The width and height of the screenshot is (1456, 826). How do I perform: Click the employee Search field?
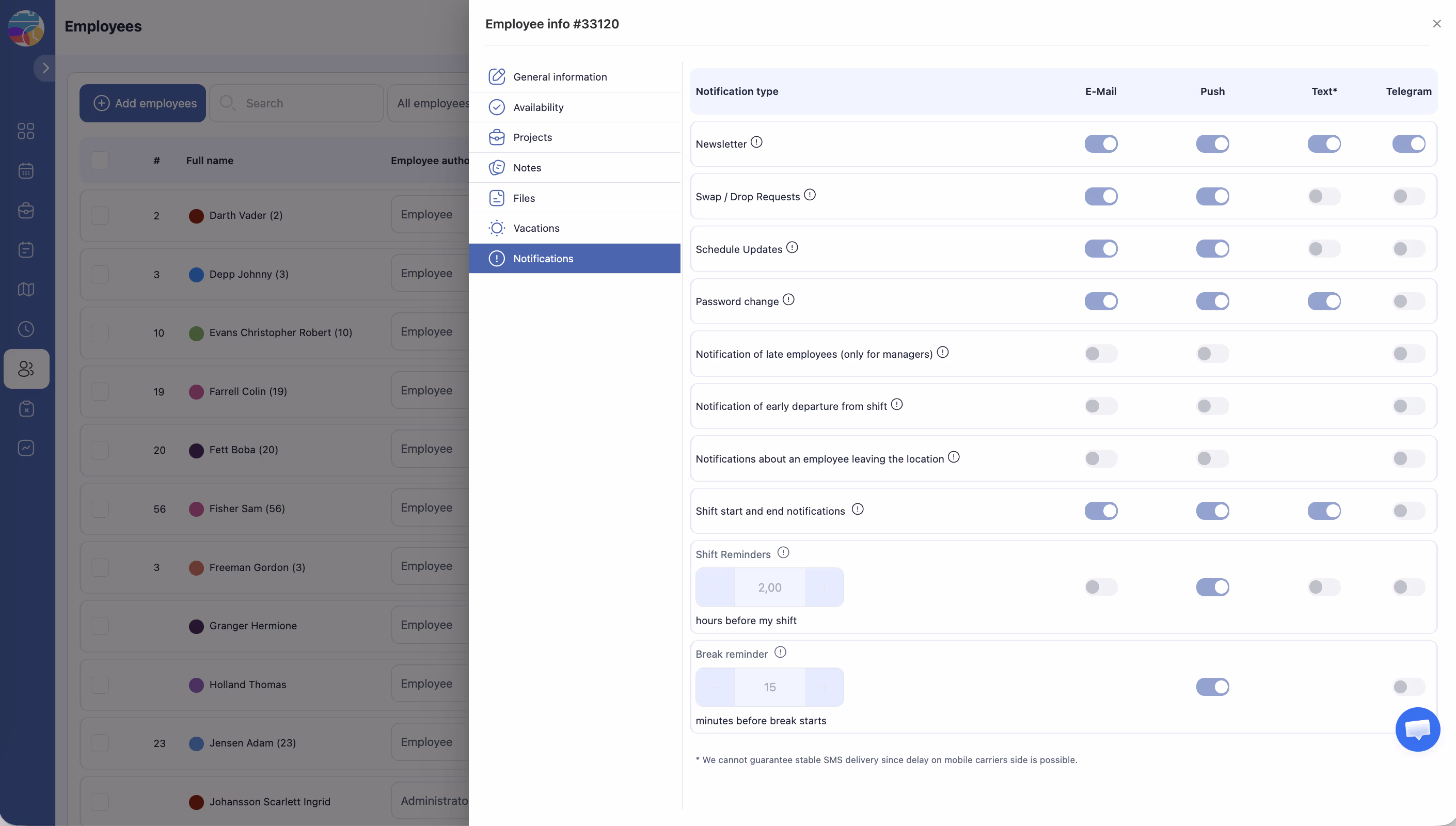click(297, 103)
